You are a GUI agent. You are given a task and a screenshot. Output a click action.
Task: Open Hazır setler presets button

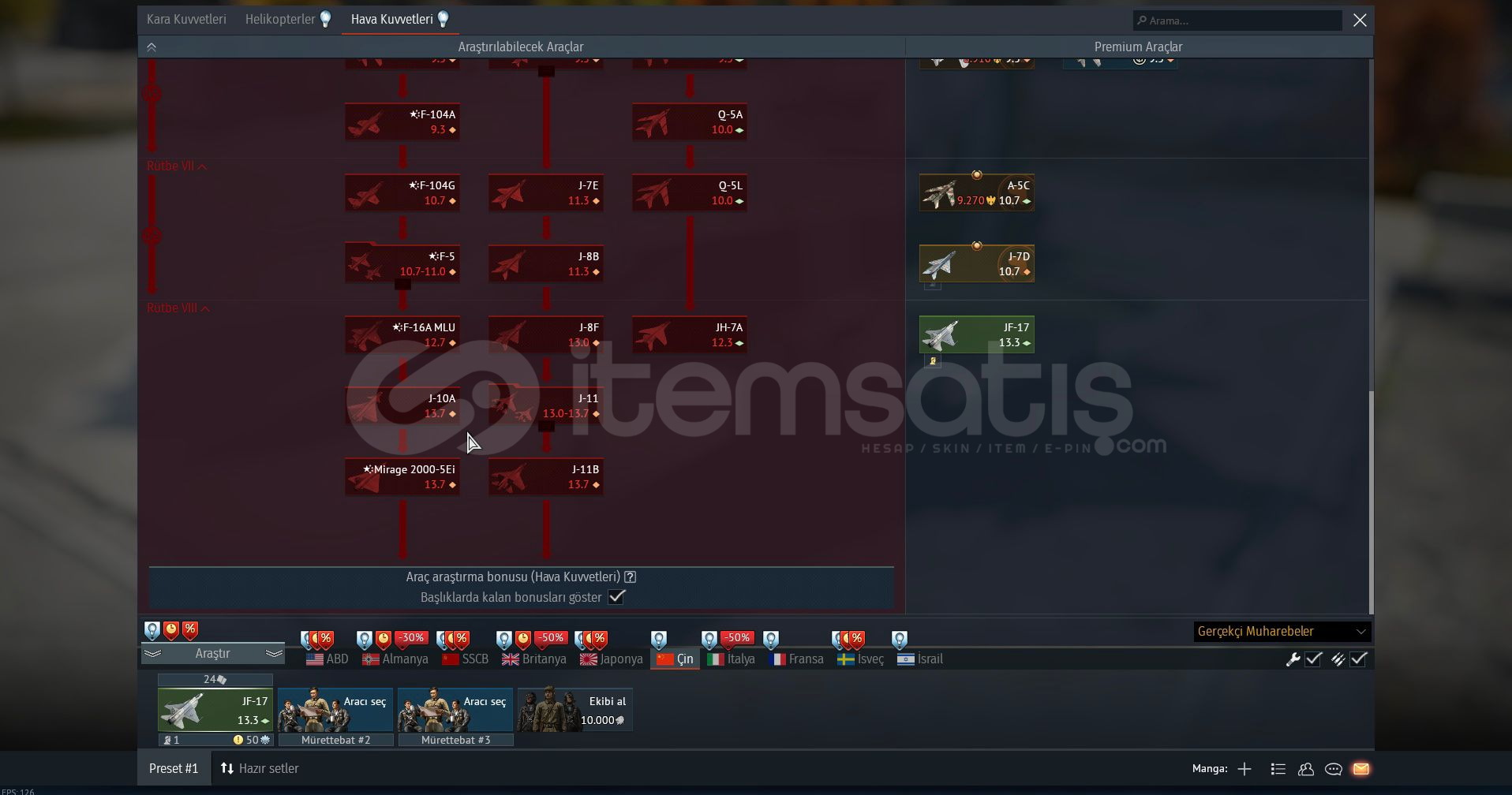(260, 769)
